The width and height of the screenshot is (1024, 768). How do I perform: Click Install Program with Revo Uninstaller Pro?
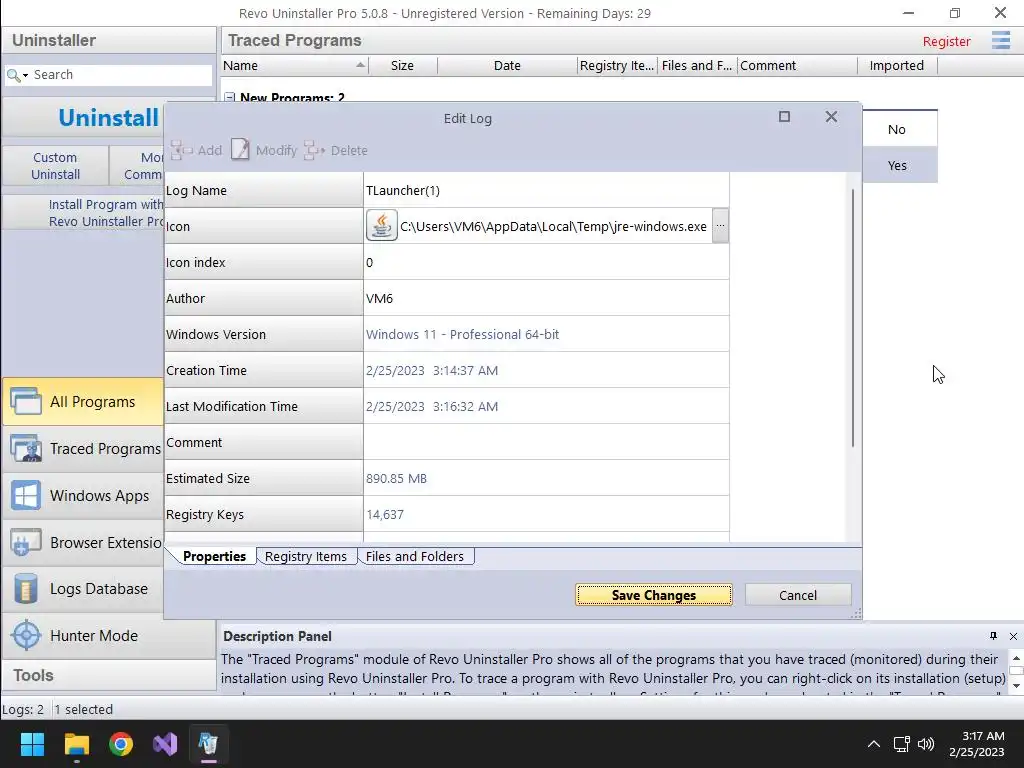(x=84, y=213)
